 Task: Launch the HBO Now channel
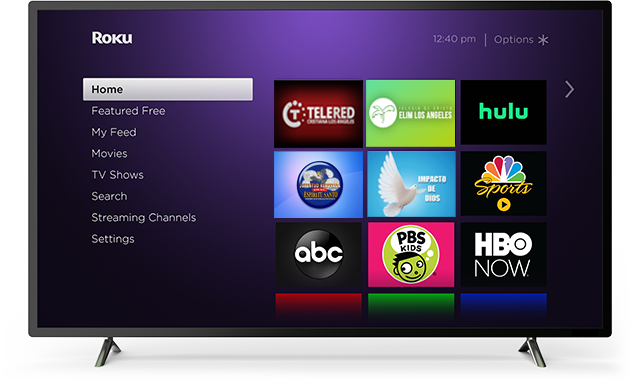tap(503, 254)
